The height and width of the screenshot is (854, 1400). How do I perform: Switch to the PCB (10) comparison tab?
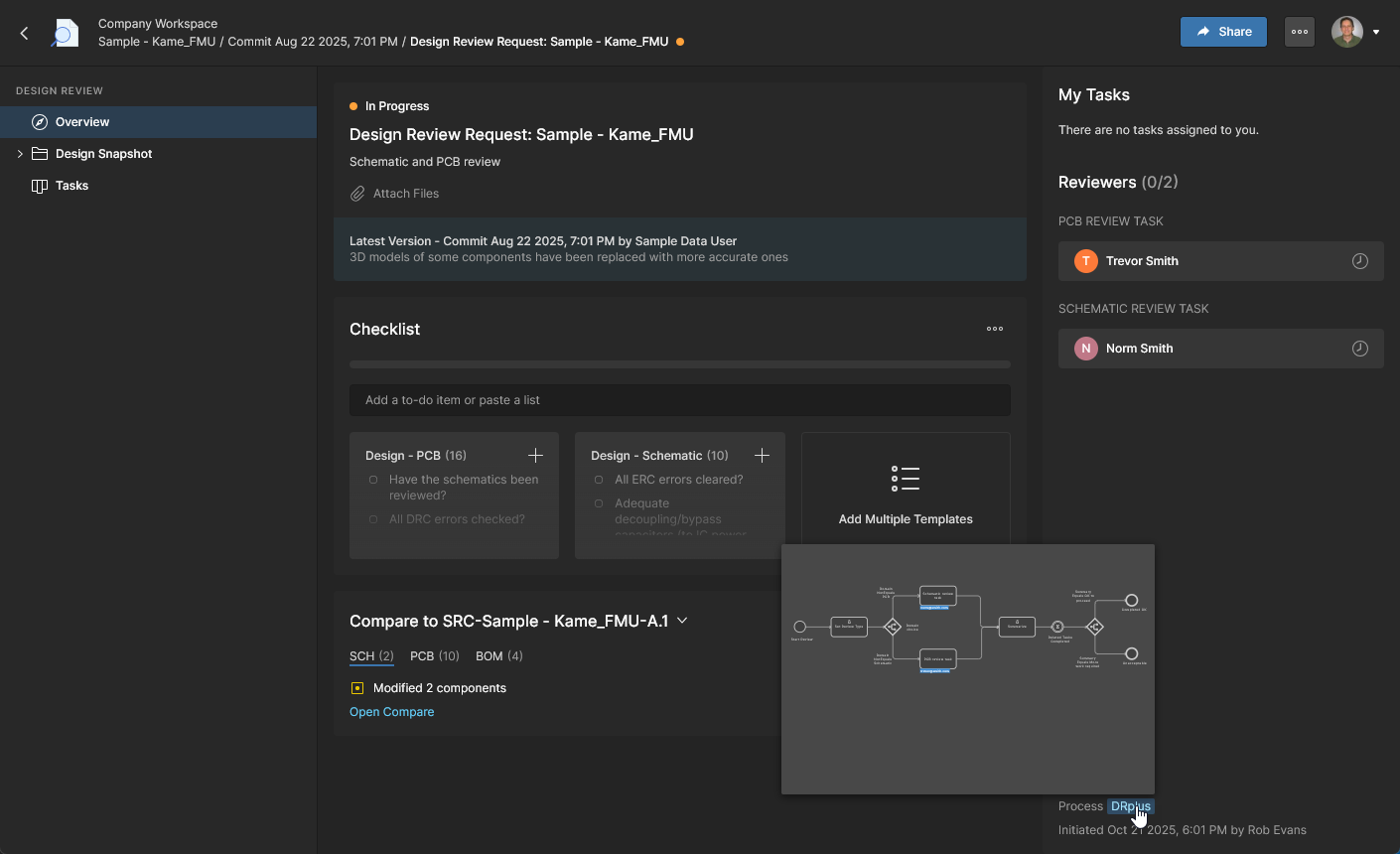point(434,656)
